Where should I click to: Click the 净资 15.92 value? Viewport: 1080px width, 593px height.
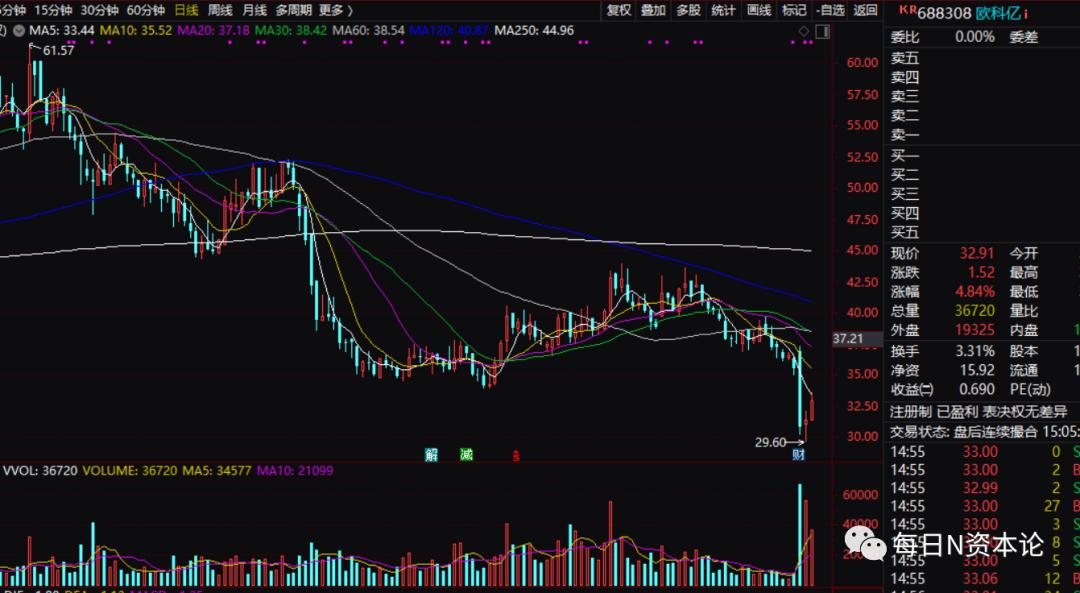pos(977,371)
